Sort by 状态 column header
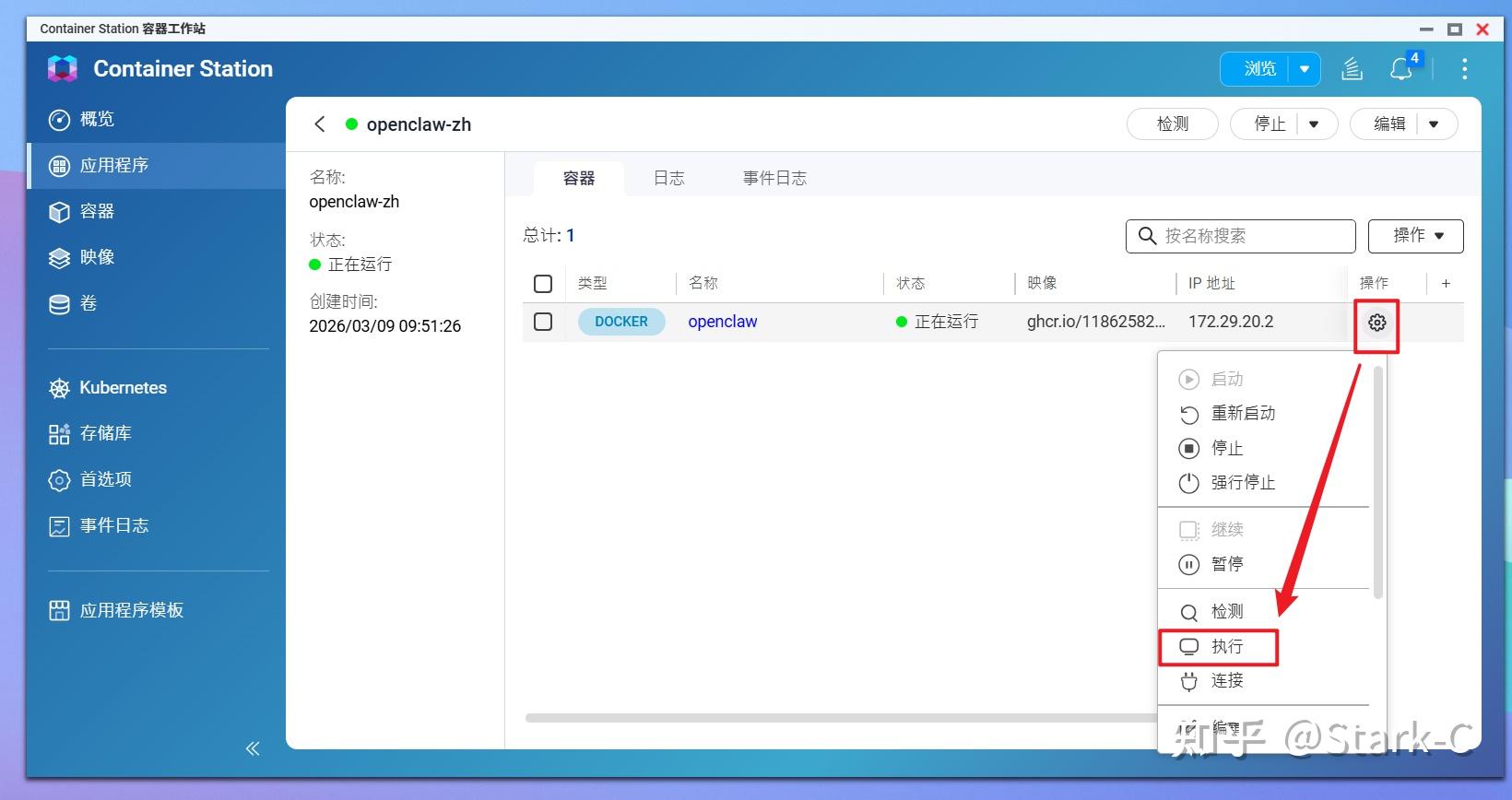This screenshot has height=800, width=1512. pyautogui.click(x=910, y=284)
